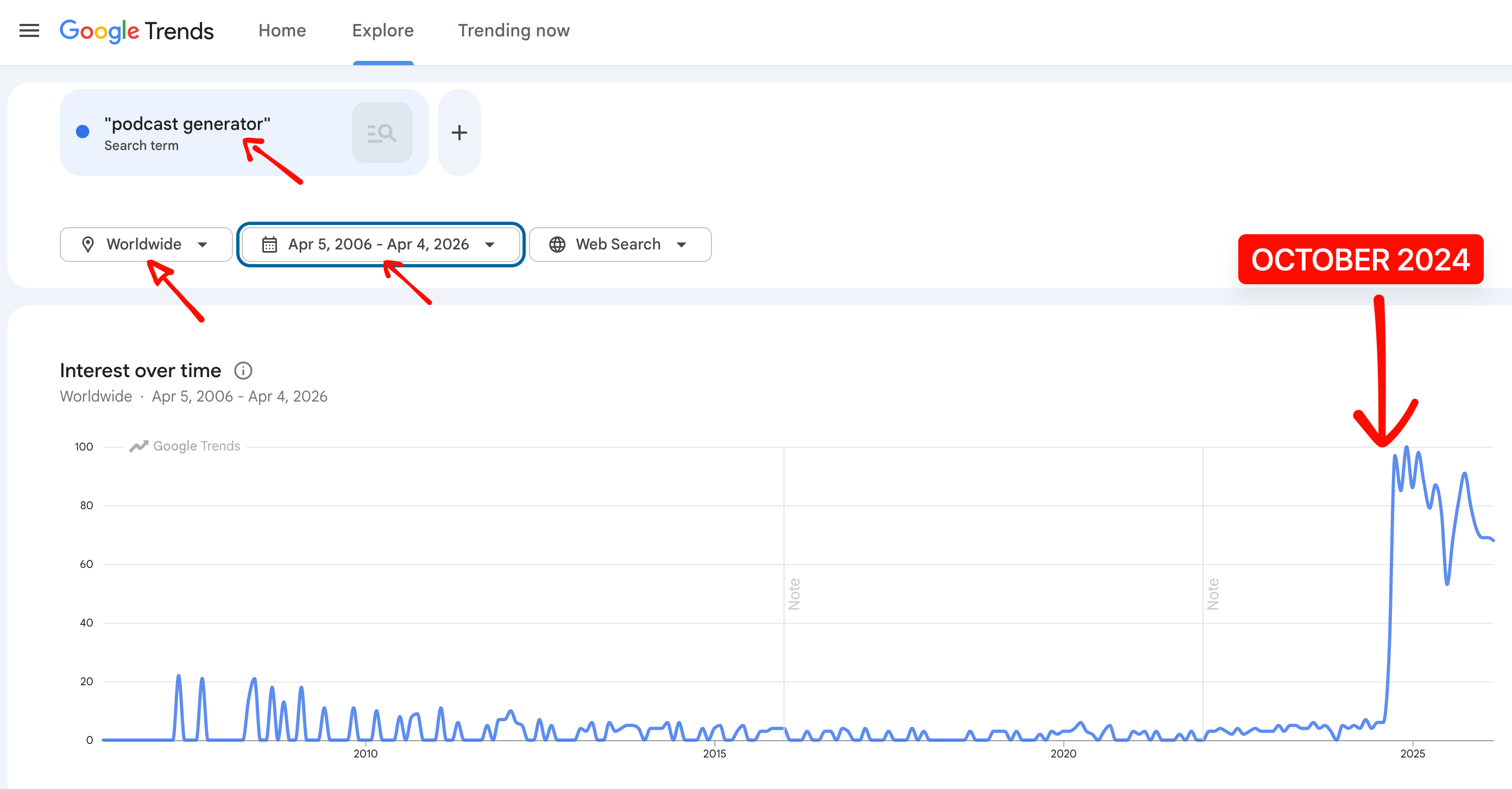Screen dimensions: 1512x789
Task: Click the second Note marker near 2022
Action: click(1213, 593)
